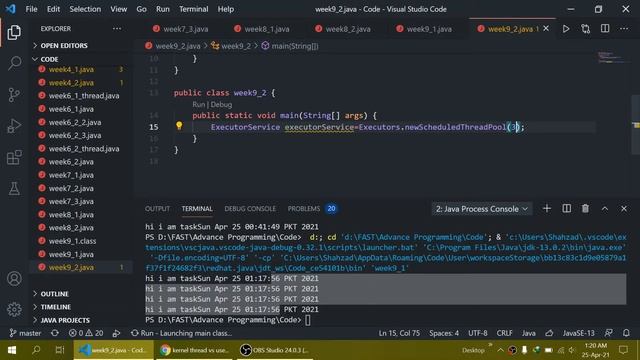Screen dimensions: 640x360
Task: Expand the TIMELINE section
Action: [x=56, y=307]
